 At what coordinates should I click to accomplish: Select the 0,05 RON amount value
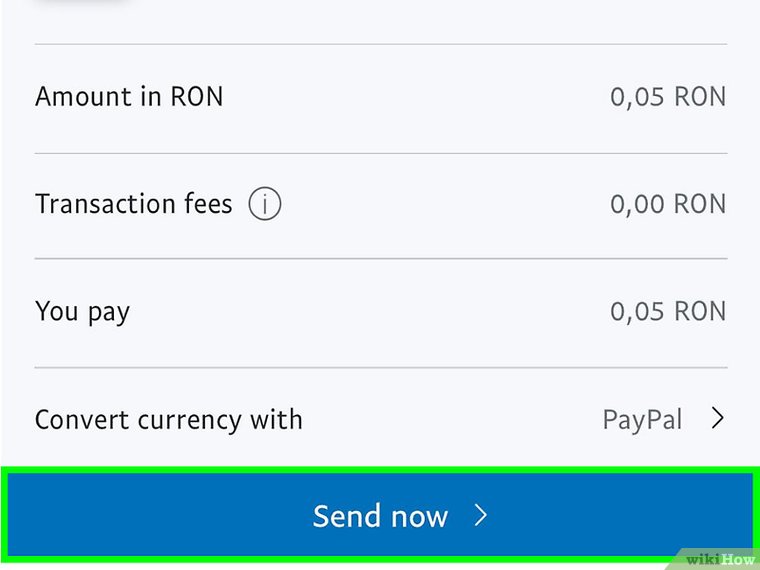pyautogui.click(x=668, y=97)
